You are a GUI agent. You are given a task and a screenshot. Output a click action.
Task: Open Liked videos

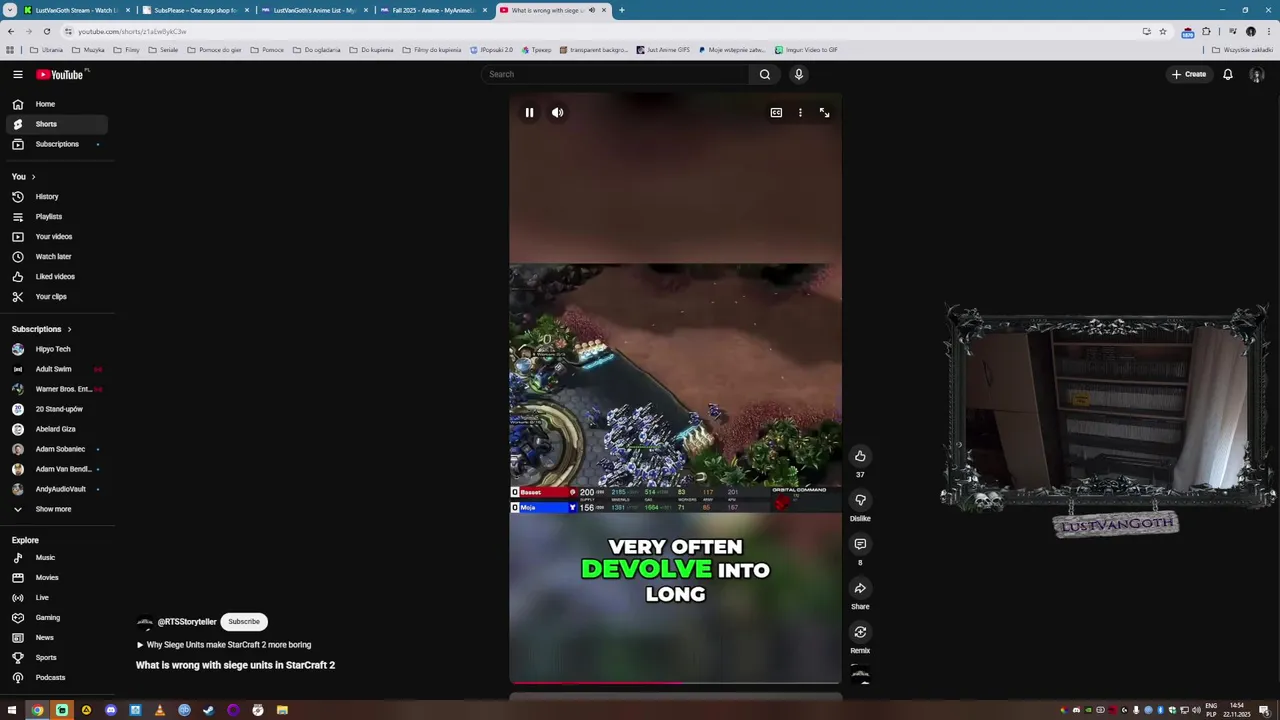pos(55,277)
